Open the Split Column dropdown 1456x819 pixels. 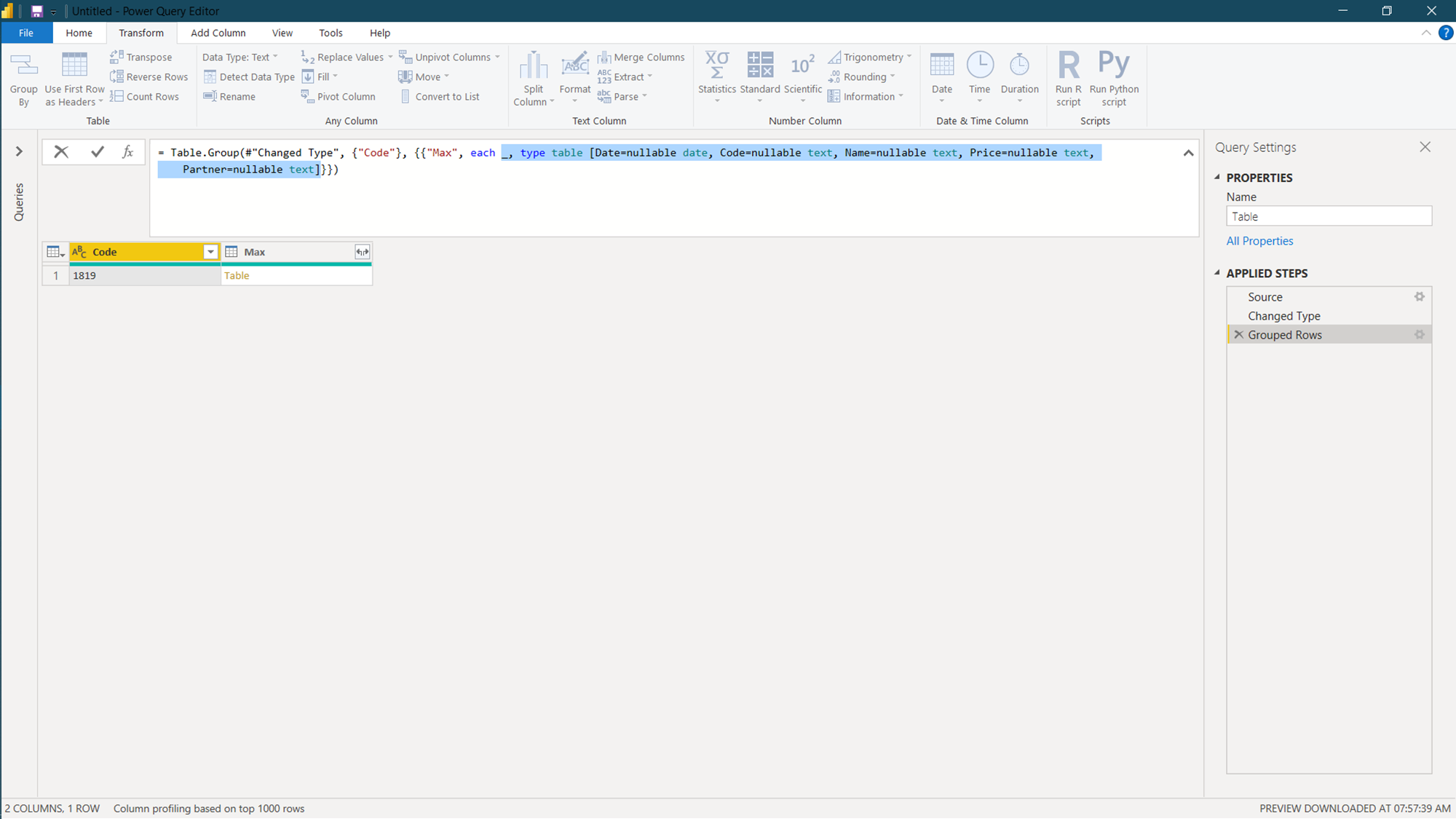534,79
